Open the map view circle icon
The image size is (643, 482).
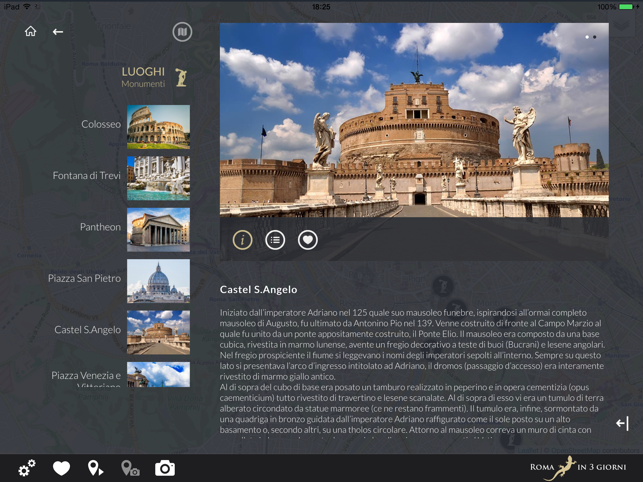point(182,32)
